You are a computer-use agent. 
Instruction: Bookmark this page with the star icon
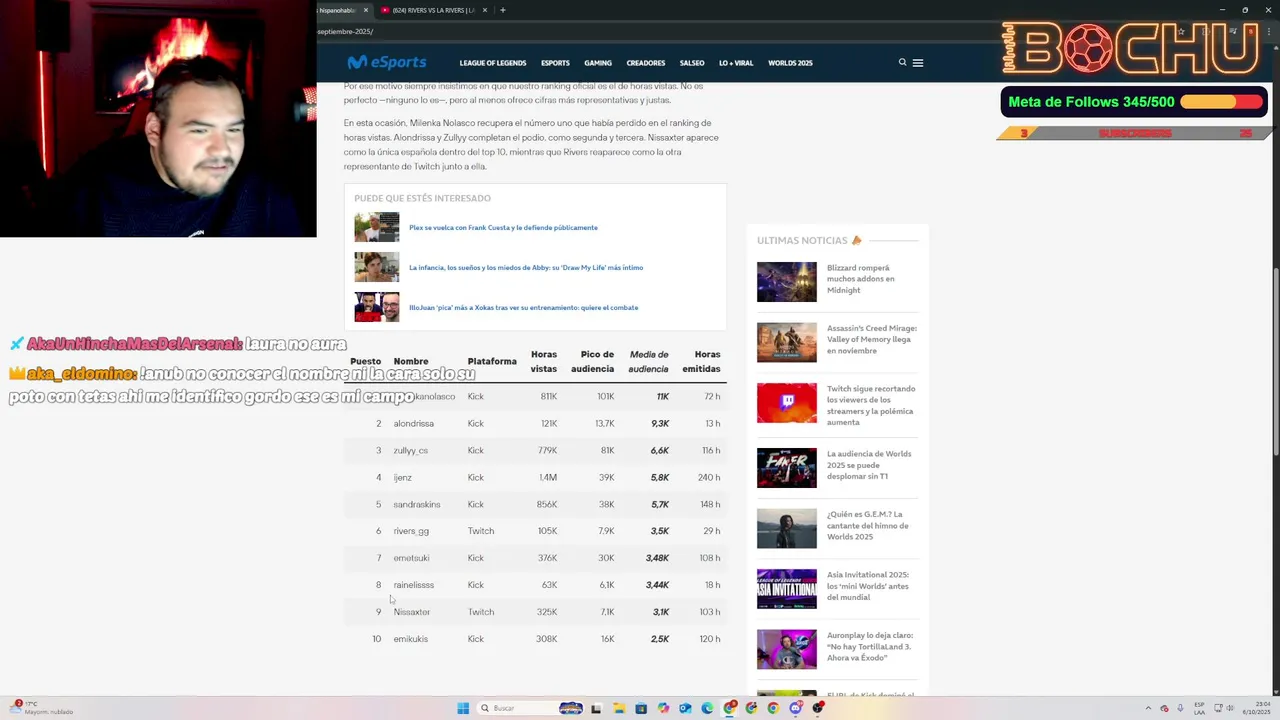(1180, 31)
